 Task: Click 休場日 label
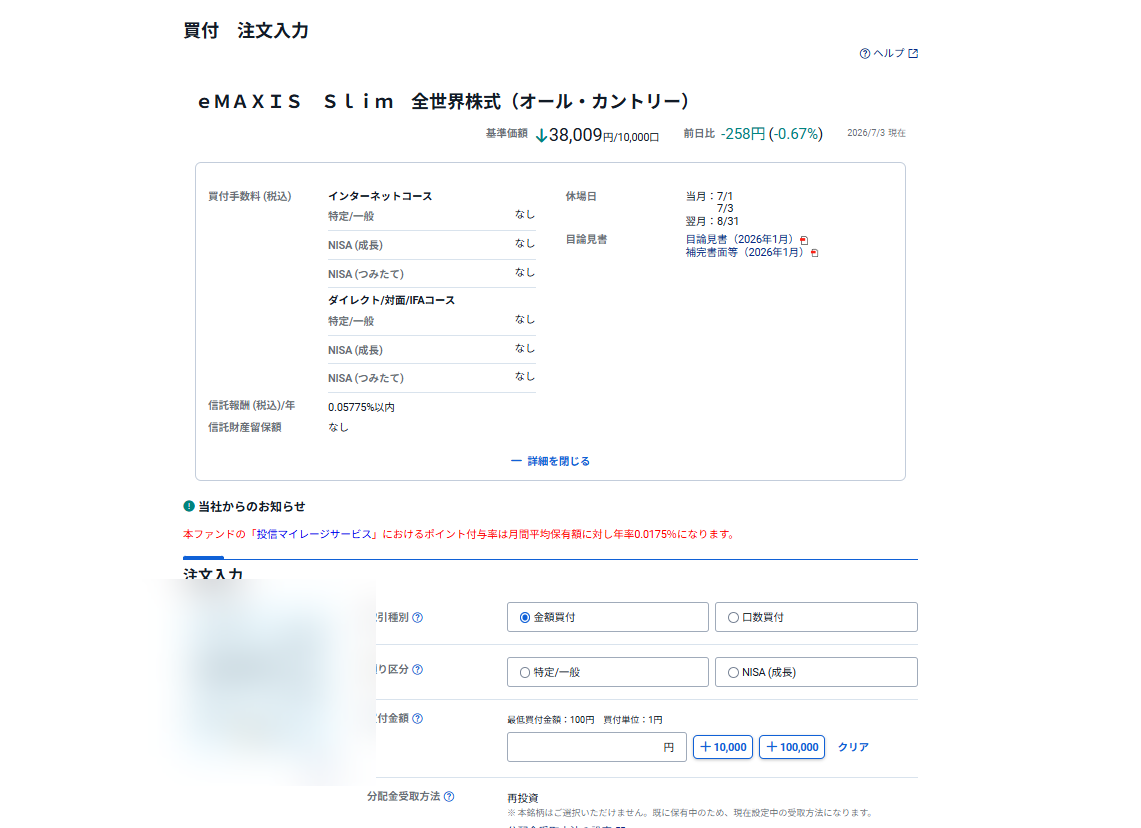581,196
